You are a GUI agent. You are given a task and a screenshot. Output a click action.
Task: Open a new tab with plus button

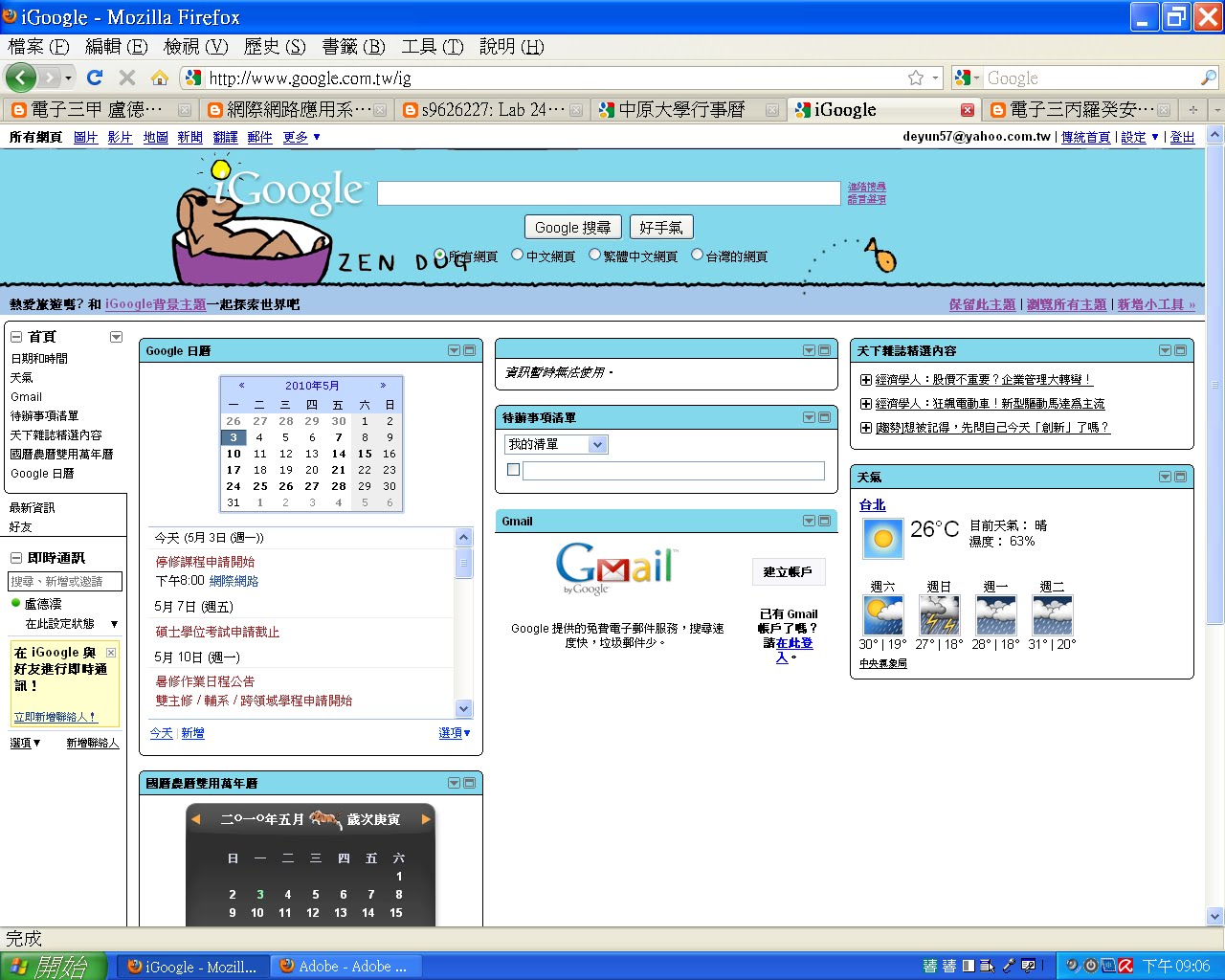pyautogui.click(x=1192, y=110)
